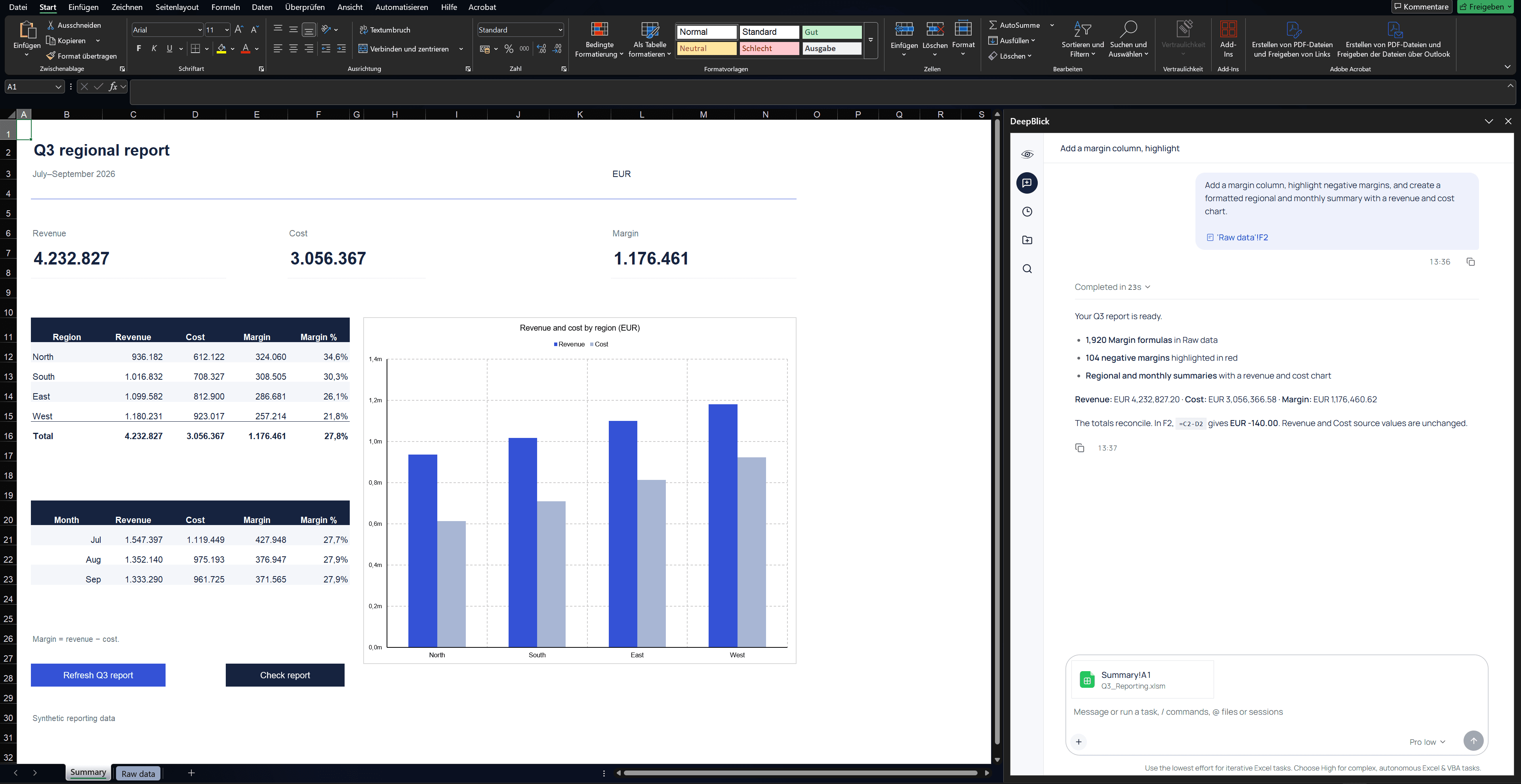Open Bedingte Formatierung menu
The image size is (1521, 784).
tap(599, 40)
